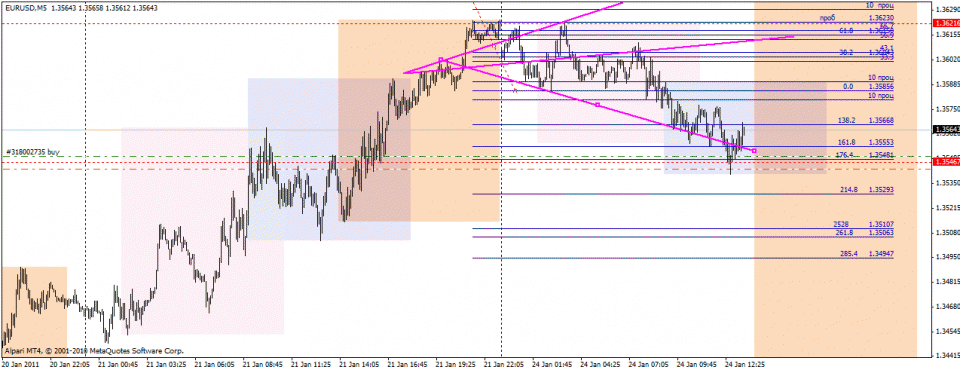
Task: Select the middle square handle on descending magenta line
Action: click(598, 105)
